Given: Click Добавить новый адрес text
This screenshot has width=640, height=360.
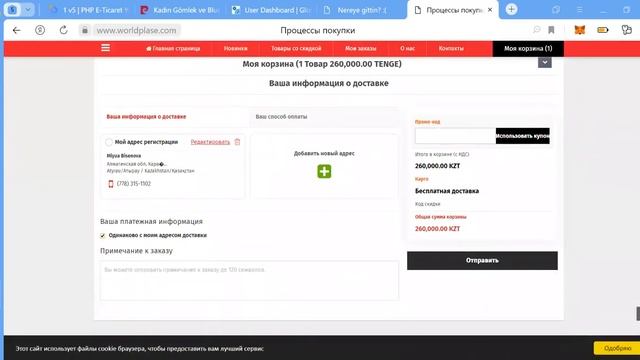Looking at the screenshot, I should coord(324,153).
